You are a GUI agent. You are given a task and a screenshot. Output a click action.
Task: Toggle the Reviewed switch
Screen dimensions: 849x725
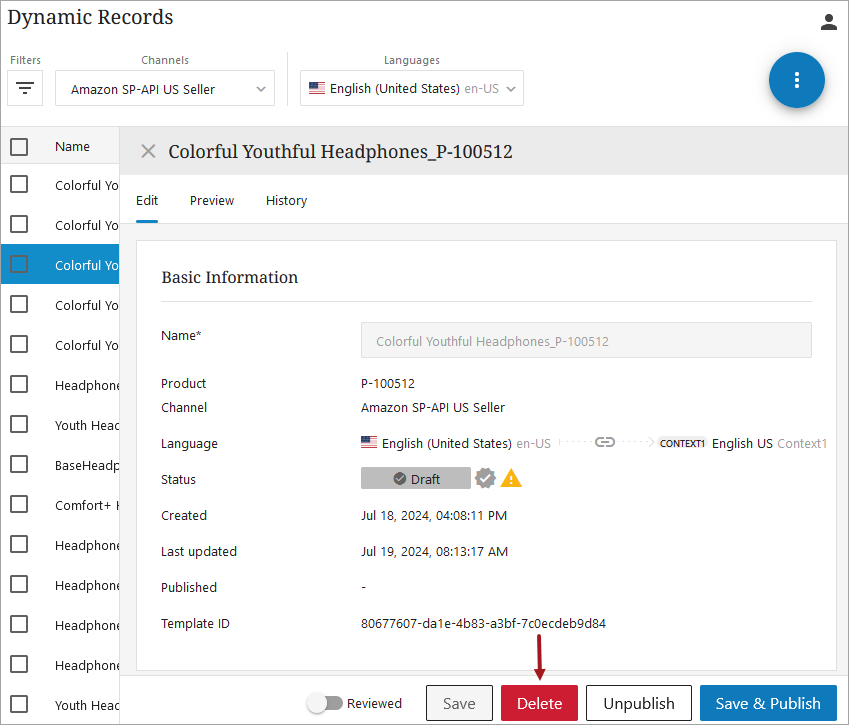point(324,703)
